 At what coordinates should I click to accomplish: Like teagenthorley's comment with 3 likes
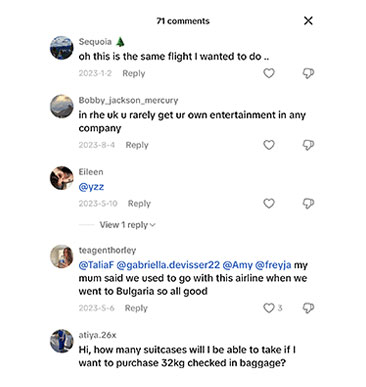click(269, 308)
